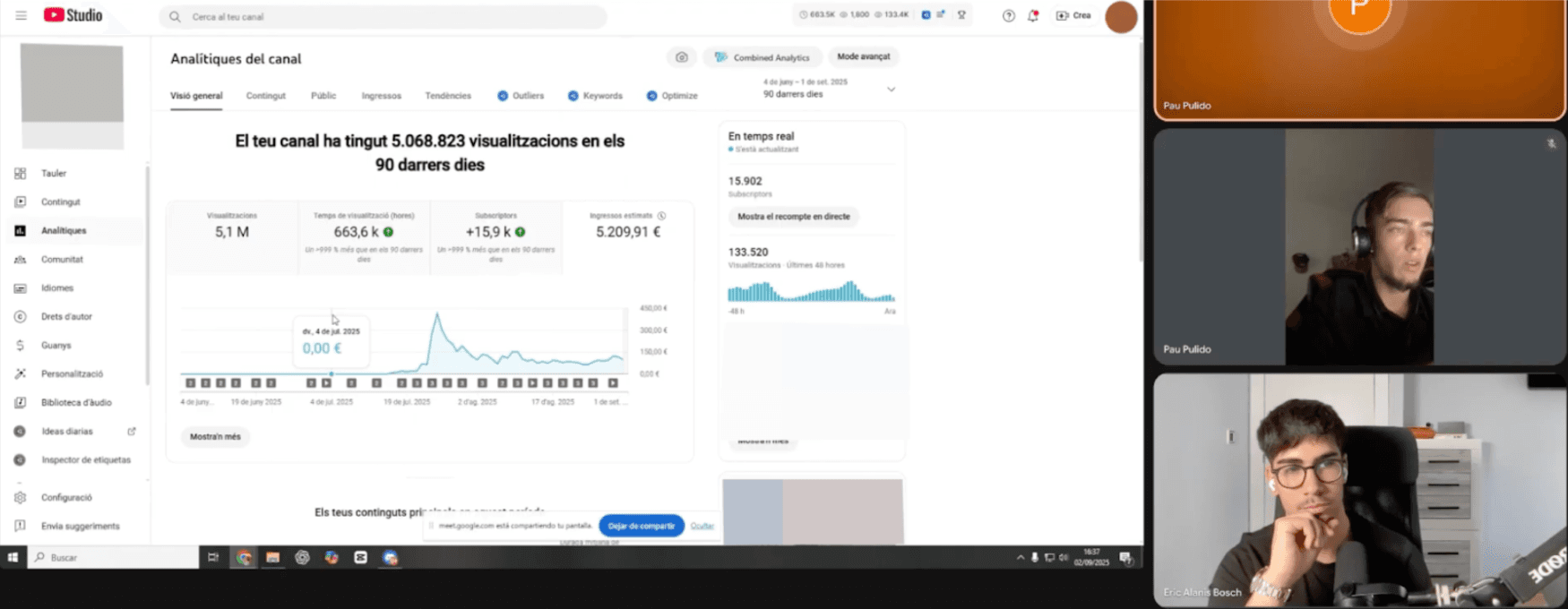The height and width of the screenshot is (609, 1568).
Task: Switch to the Ingressos tab
Action: point(381,96)
